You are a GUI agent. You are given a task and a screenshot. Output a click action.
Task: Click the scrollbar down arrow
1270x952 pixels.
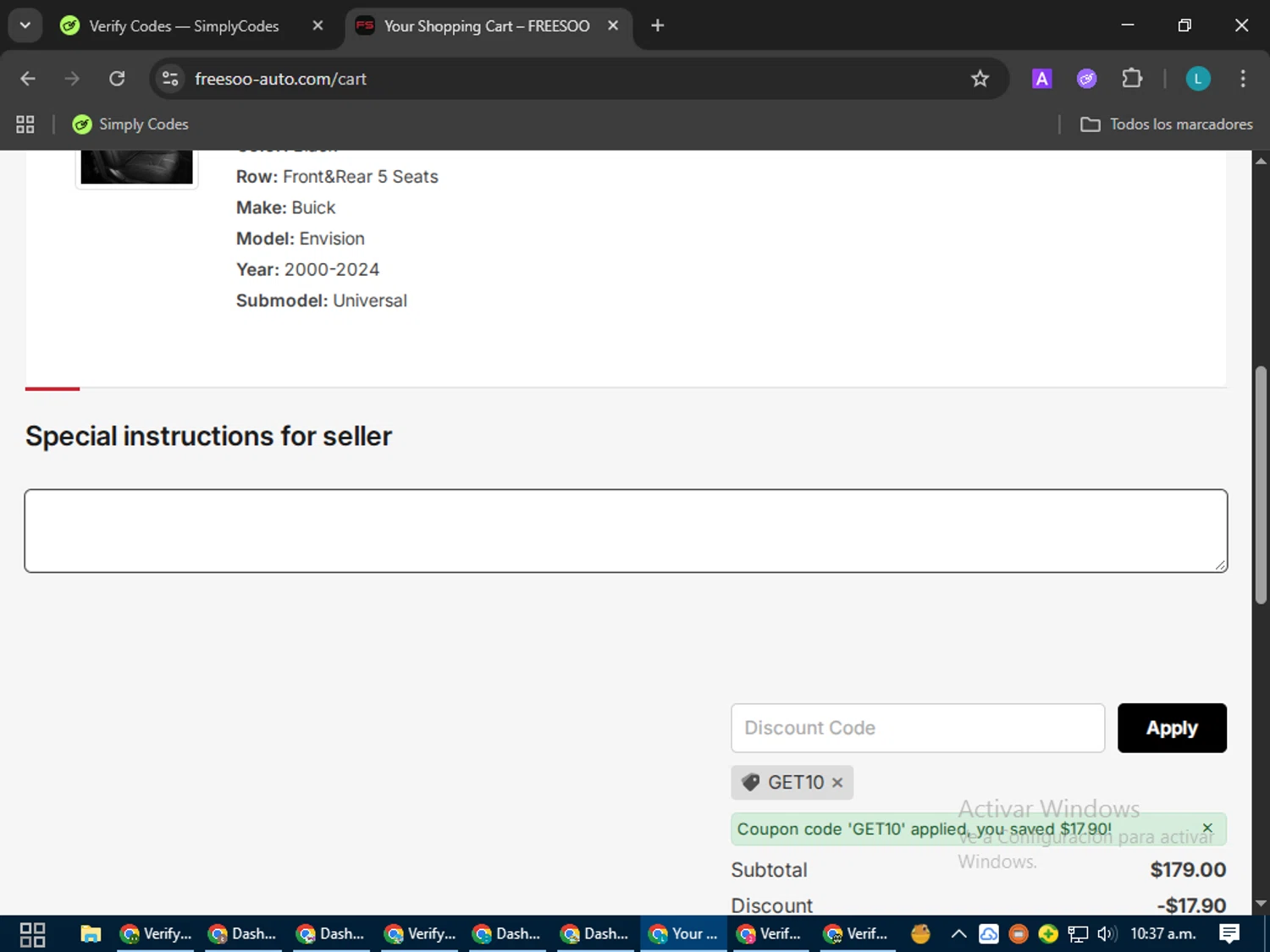[1261, 904]
